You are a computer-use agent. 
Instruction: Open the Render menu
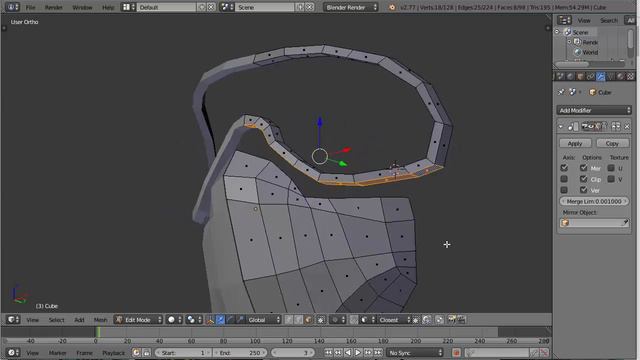pyautogui.click(x=53, y=7)
